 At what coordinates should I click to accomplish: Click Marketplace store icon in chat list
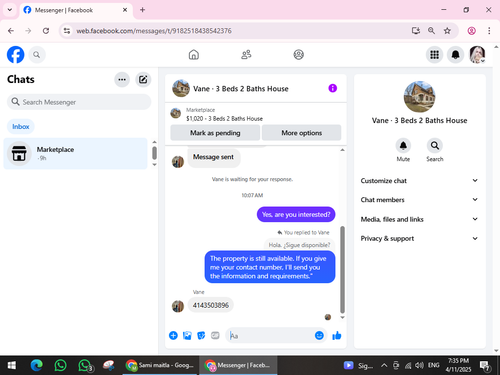19,153
